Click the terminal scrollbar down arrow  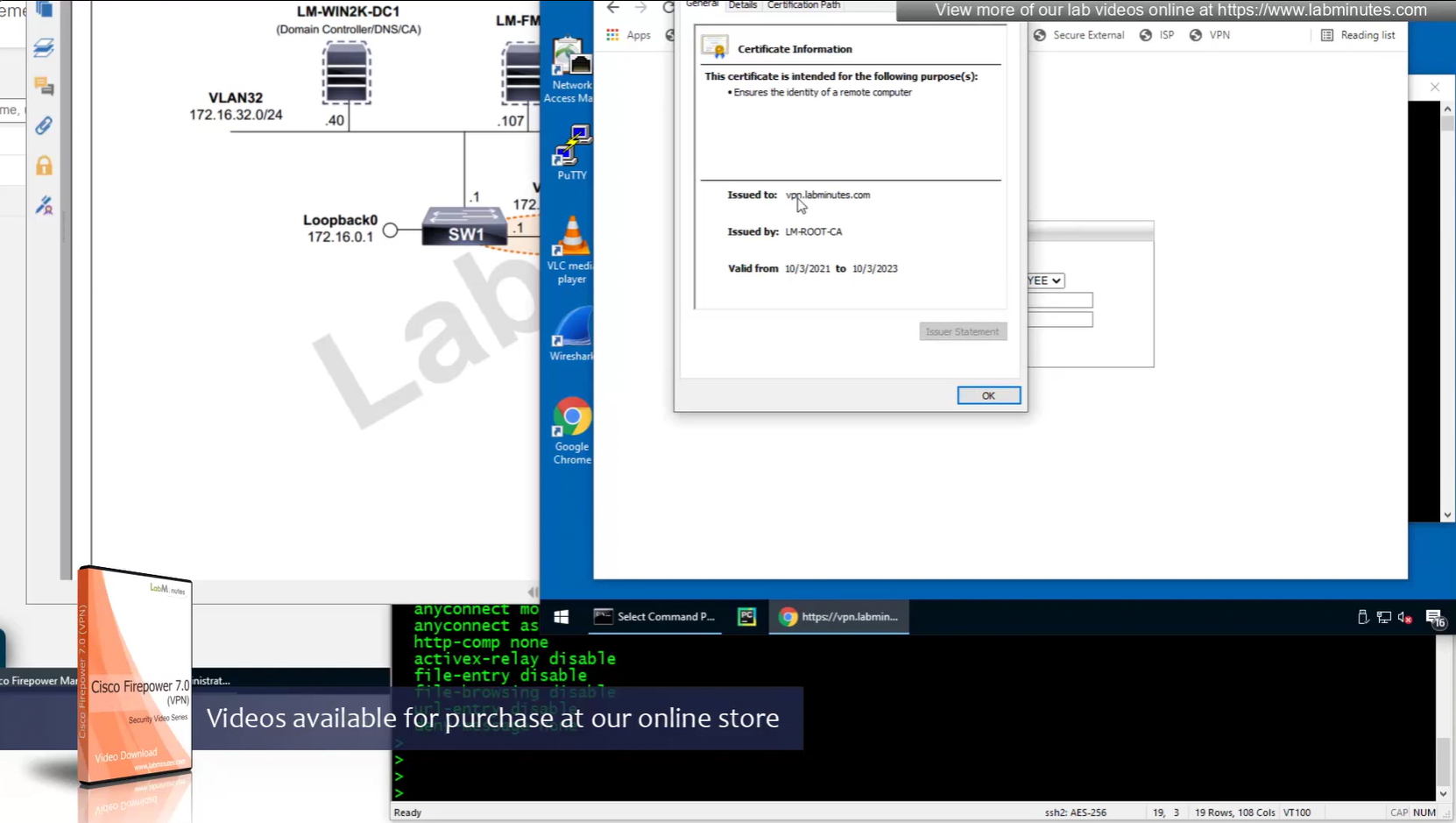1444,793
